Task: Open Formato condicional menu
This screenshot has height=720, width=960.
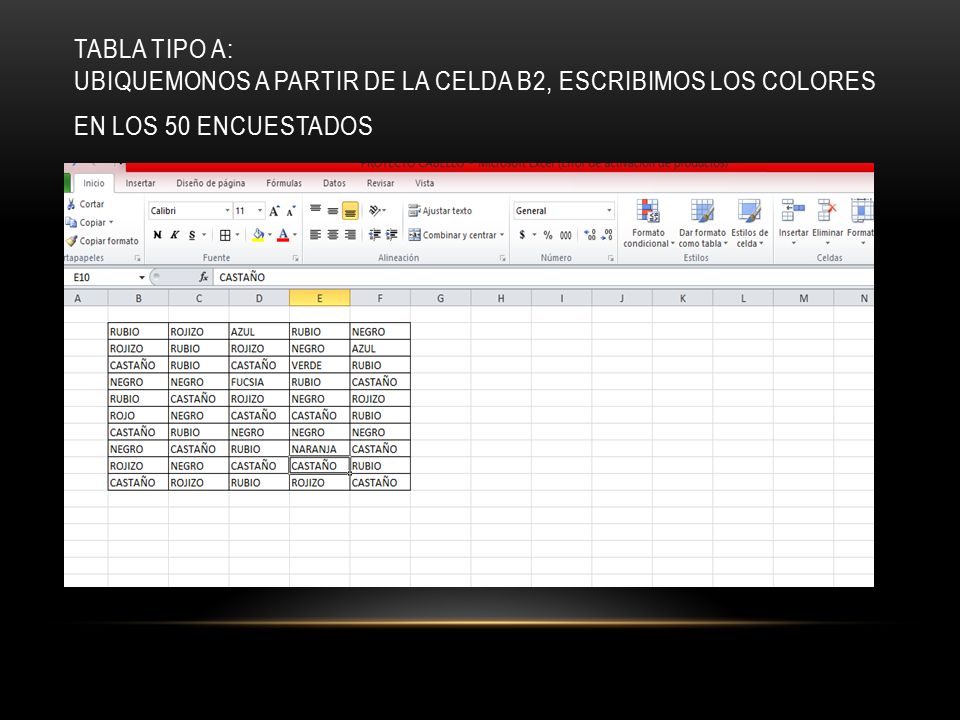Action: click(648, 223)
